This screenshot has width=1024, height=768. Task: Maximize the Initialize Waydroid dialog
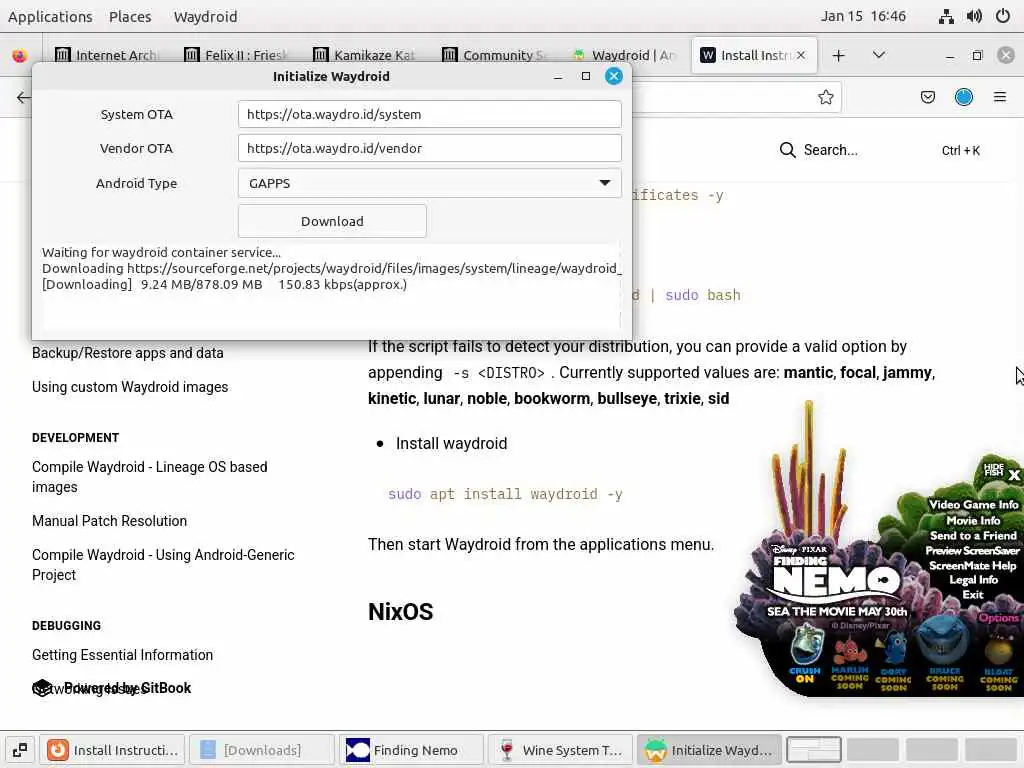(x=586, y=76)
